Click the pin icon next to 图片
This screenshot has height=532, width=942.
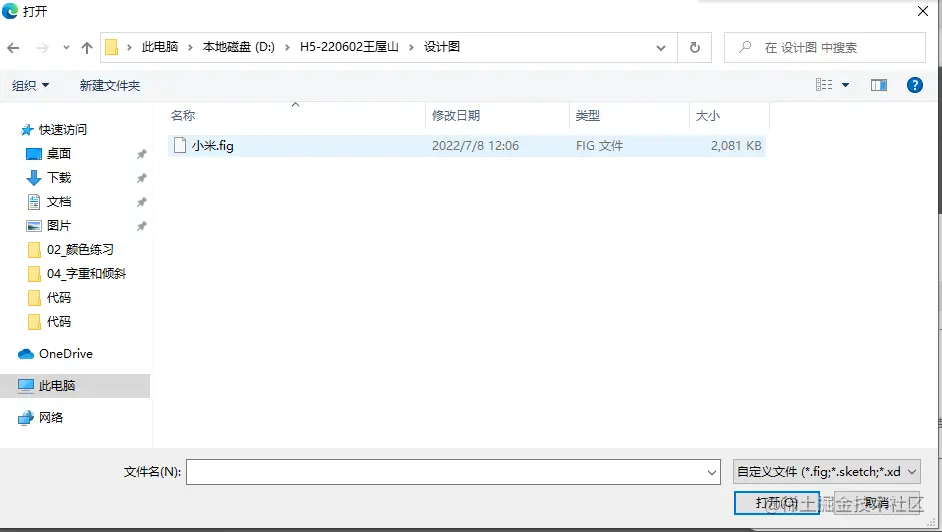tap(141, 226)
